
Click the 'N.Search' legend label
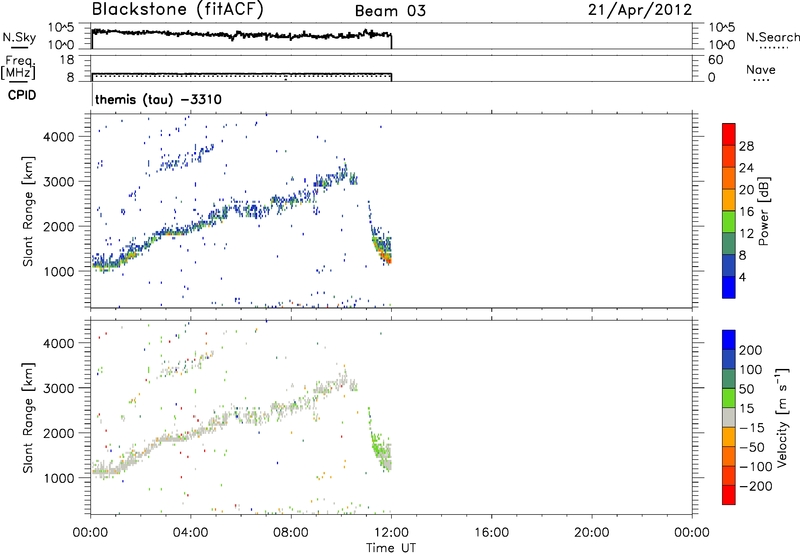click(x=772, y=37)
